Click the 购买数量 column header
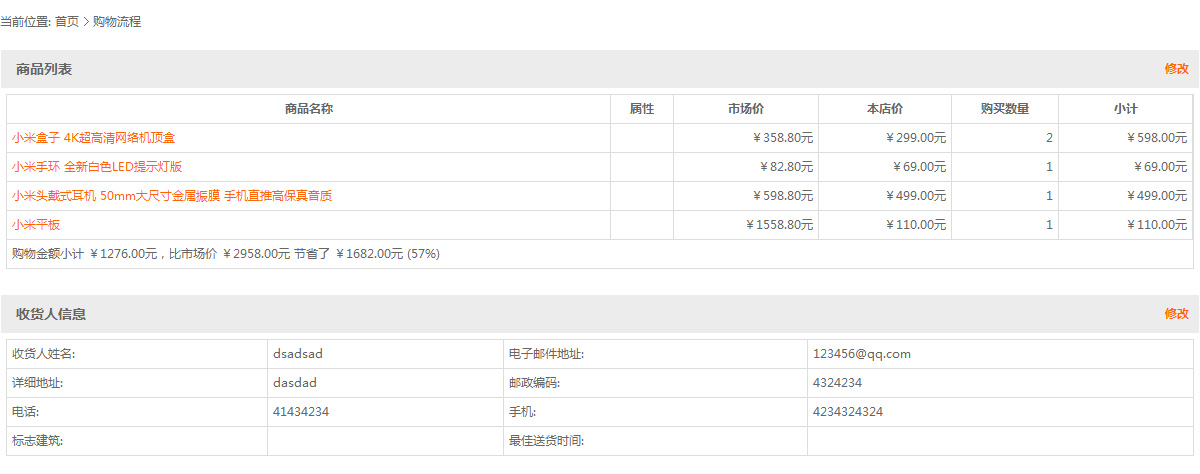The width and height of the screenshot is (1200, 474). coord(1005,109)
